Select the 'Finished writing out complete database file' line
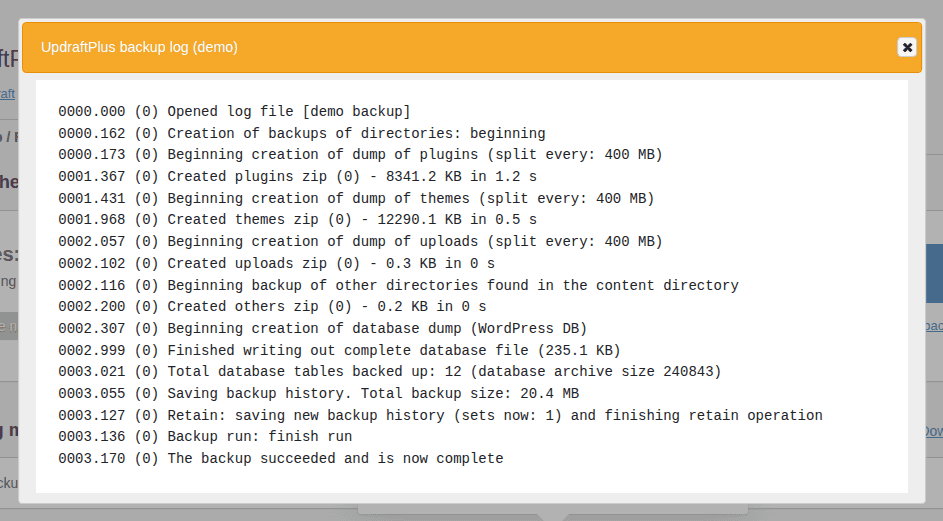The height and width of the screenshot is (521, 943). [339, 350]
